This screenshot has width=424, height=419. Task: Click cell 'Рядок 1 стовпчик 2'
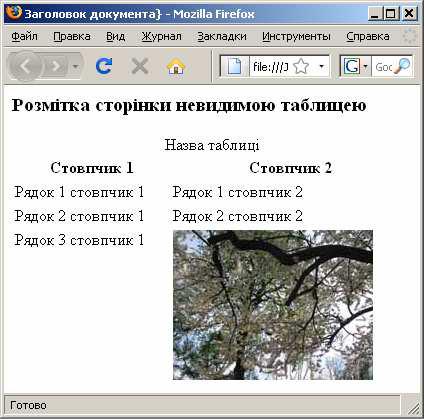(x=237, y=192)
